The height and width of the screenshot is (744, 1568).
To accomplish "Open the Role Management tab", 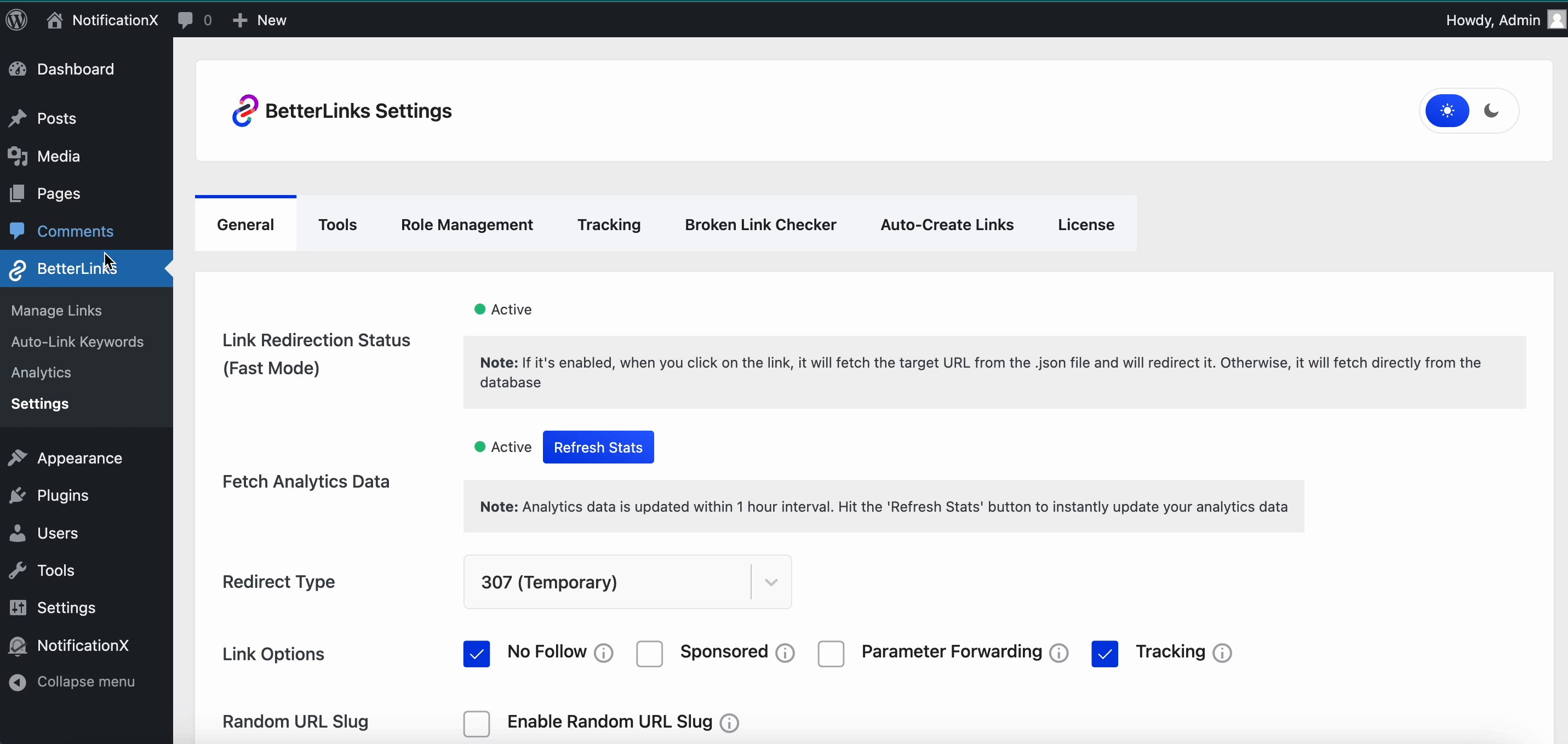I will pyautogui.click(x=466, y=224).
